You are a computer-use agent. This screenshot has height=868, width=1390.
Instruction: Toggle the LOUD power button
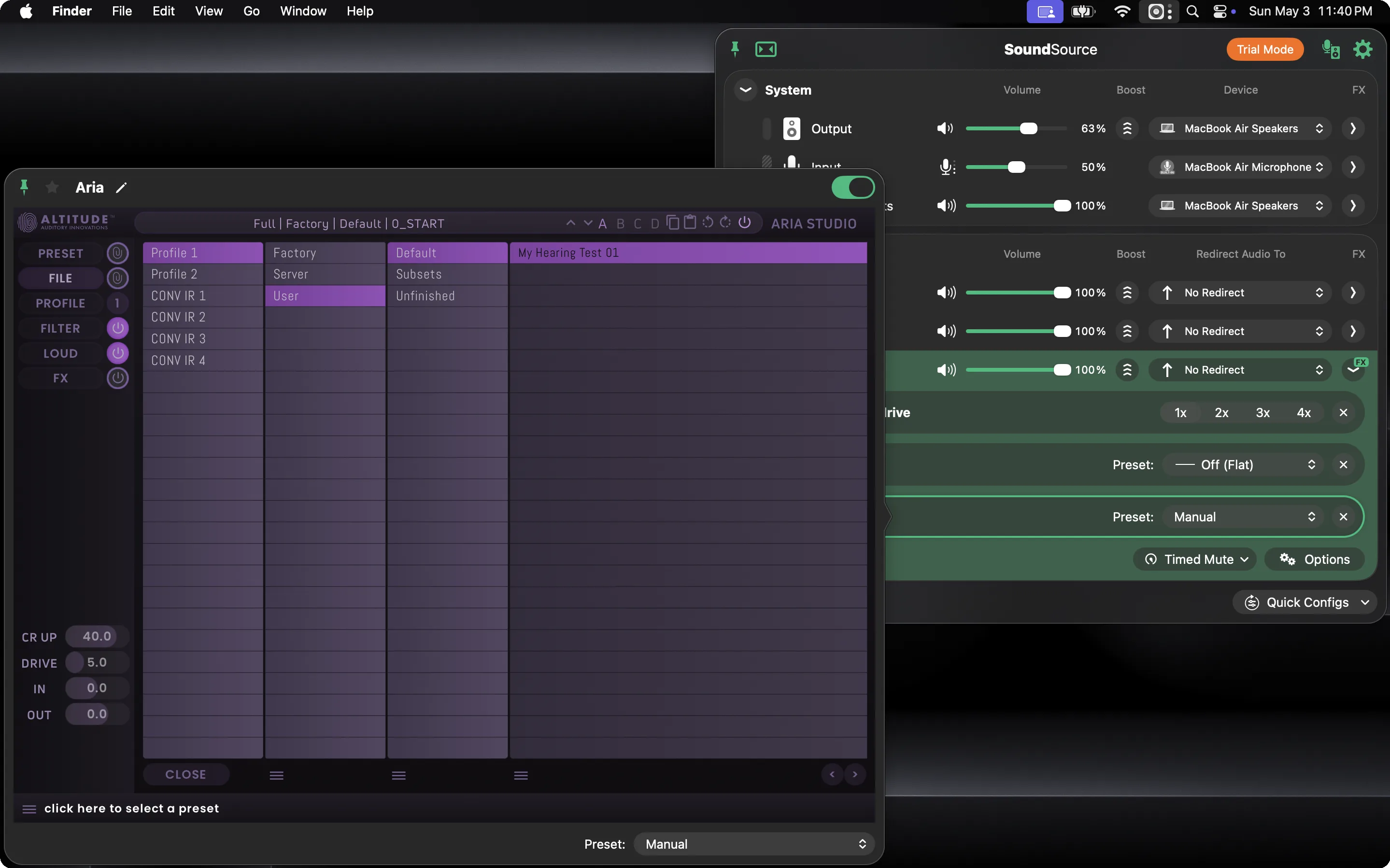[118, 353]
